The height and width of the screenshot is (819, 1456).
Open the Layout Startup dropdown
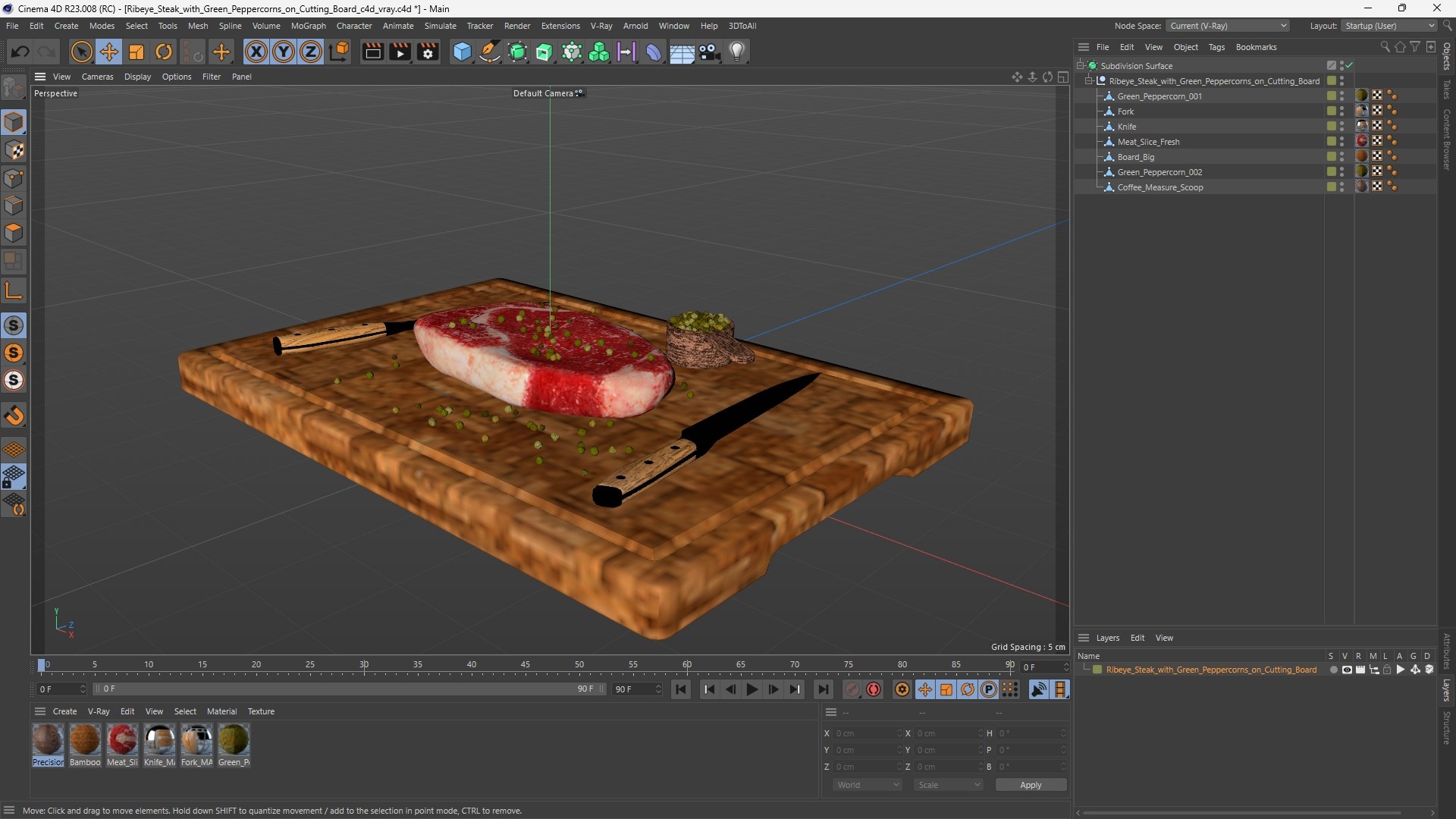tap(1389, 26)
